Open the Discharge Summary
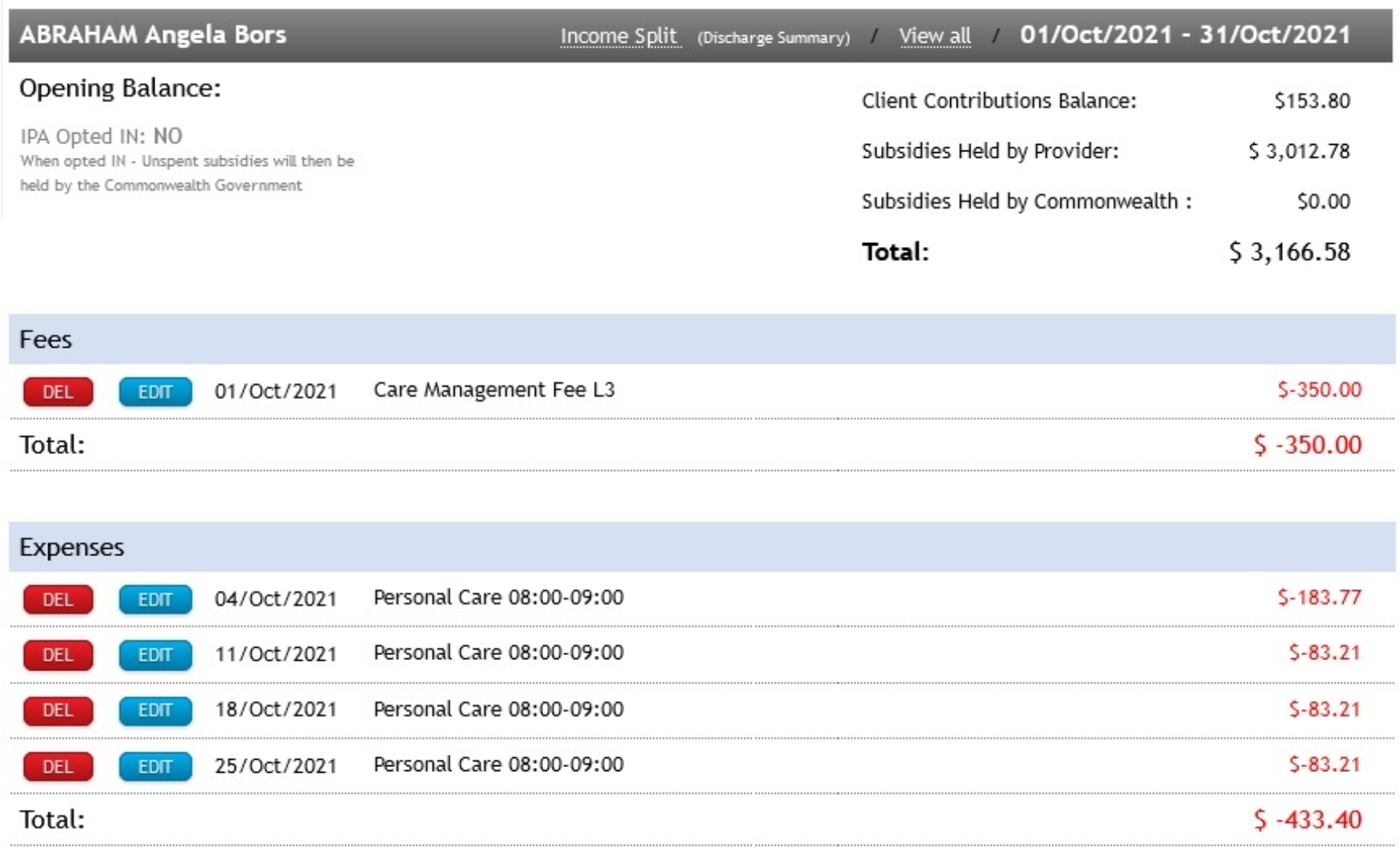The height and width of the screenshot is (862, 1400). (774, 36)
